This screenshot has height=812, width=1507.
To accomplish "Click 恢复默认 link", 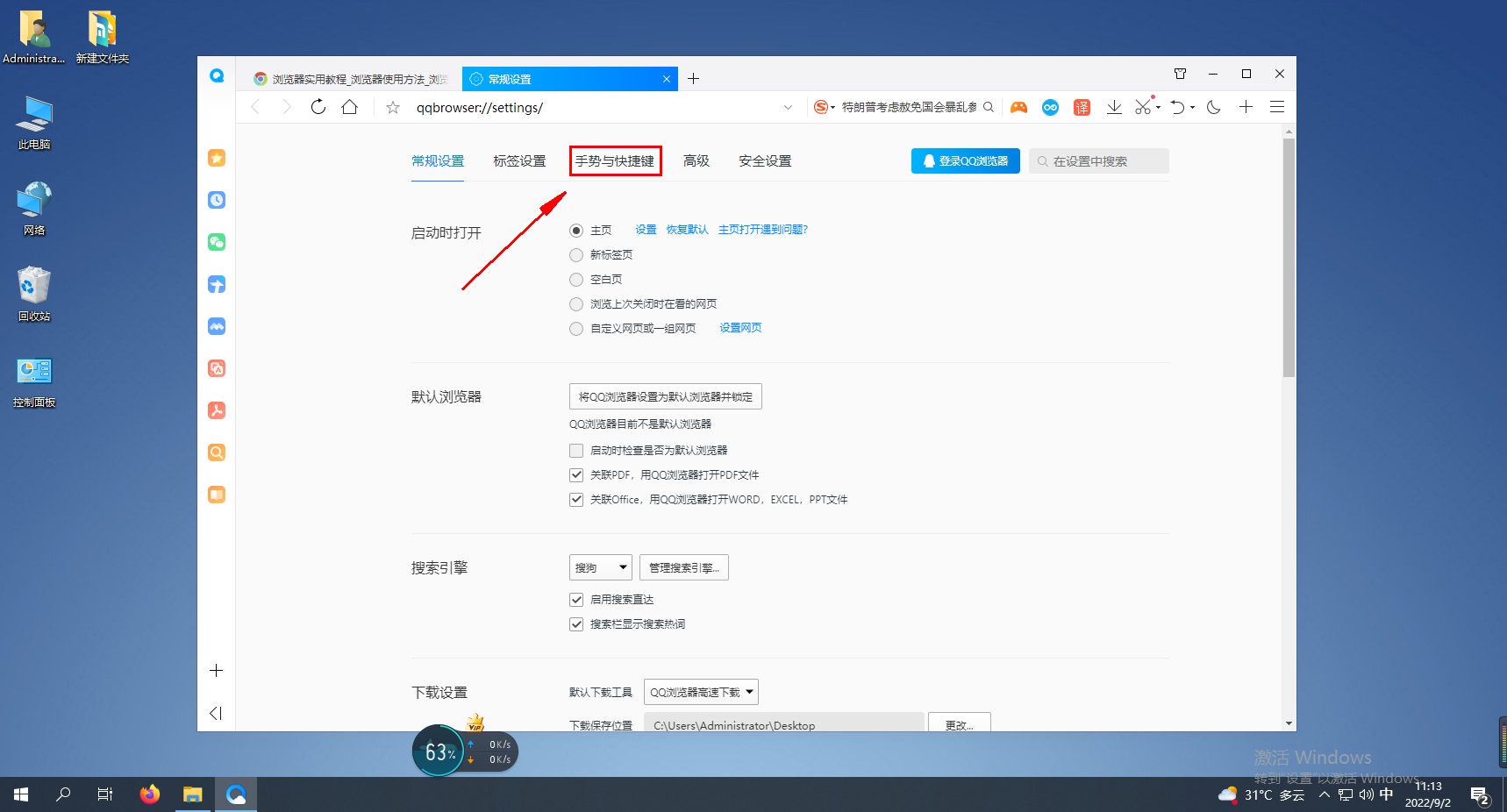I will [x=687, y=230].
